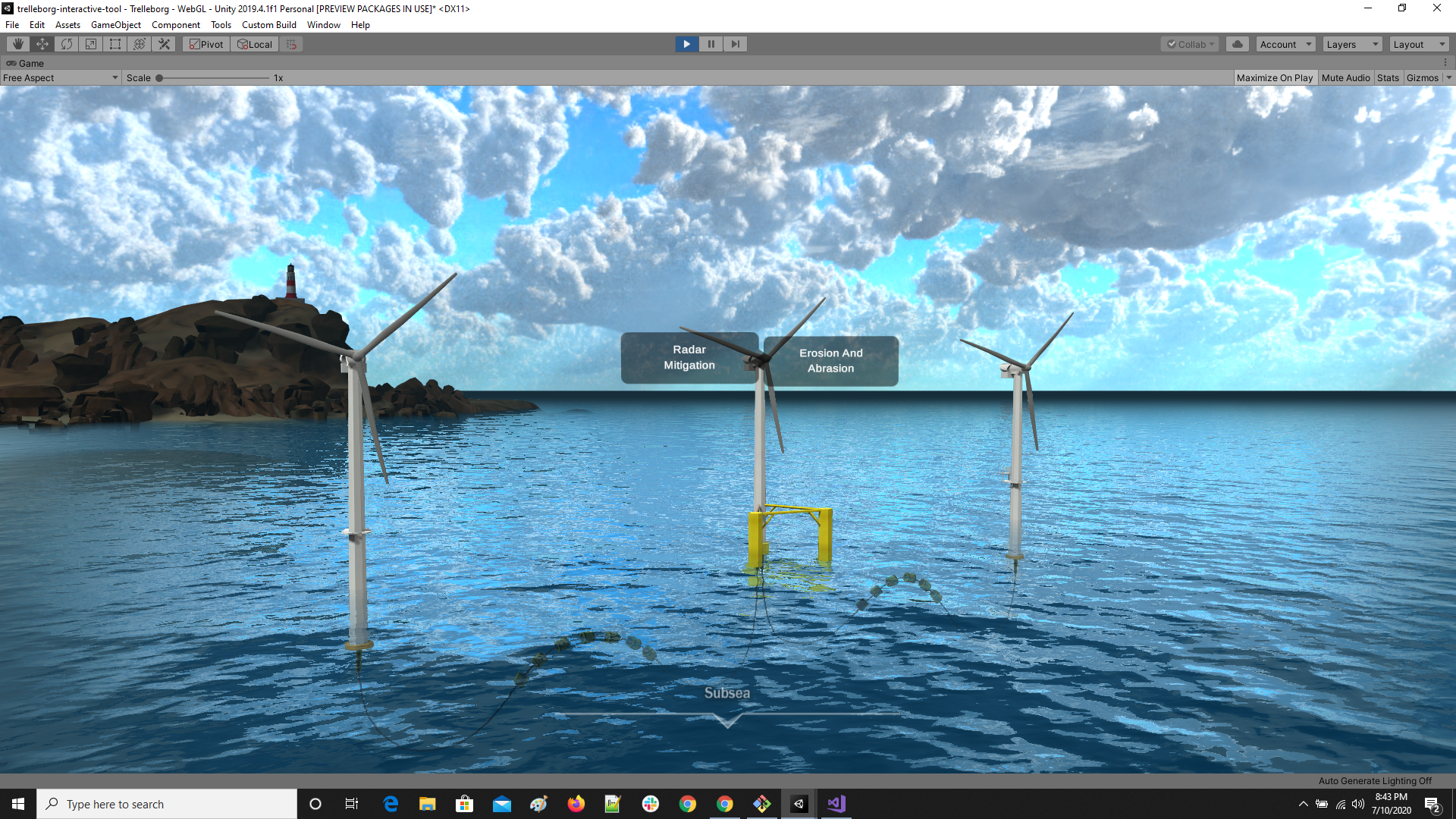Open the Windows Start menu
Image resolution: width=1456 pixels, height=819 pixels.
(x=18, y=804)
